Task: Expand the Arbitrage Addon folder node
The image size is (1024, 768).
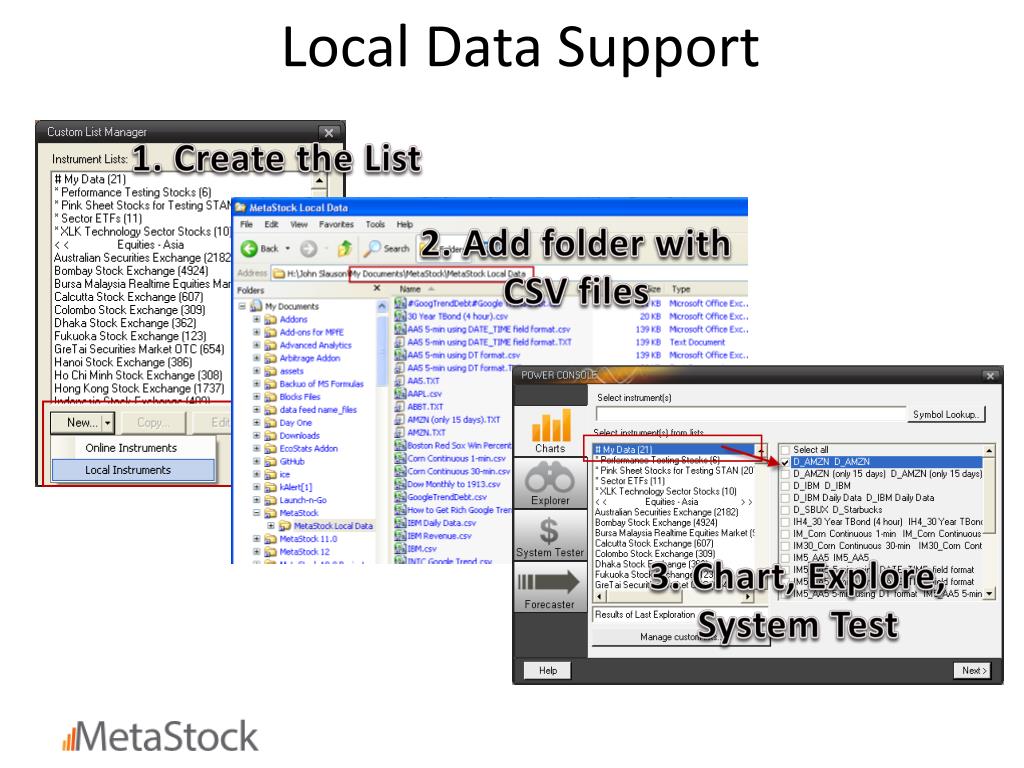Action: pyautogui.click(x=257, y=358)
